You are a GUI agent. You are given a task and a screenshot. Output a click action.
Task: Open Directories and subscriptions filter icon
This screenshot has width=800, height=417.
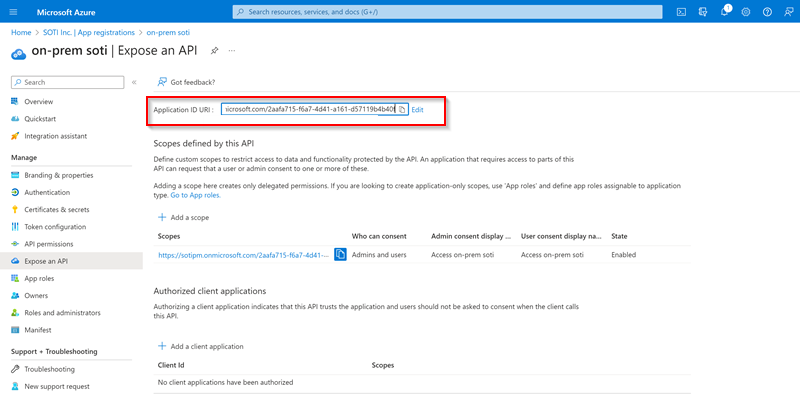pyautogui.click(x=703, y=12)
